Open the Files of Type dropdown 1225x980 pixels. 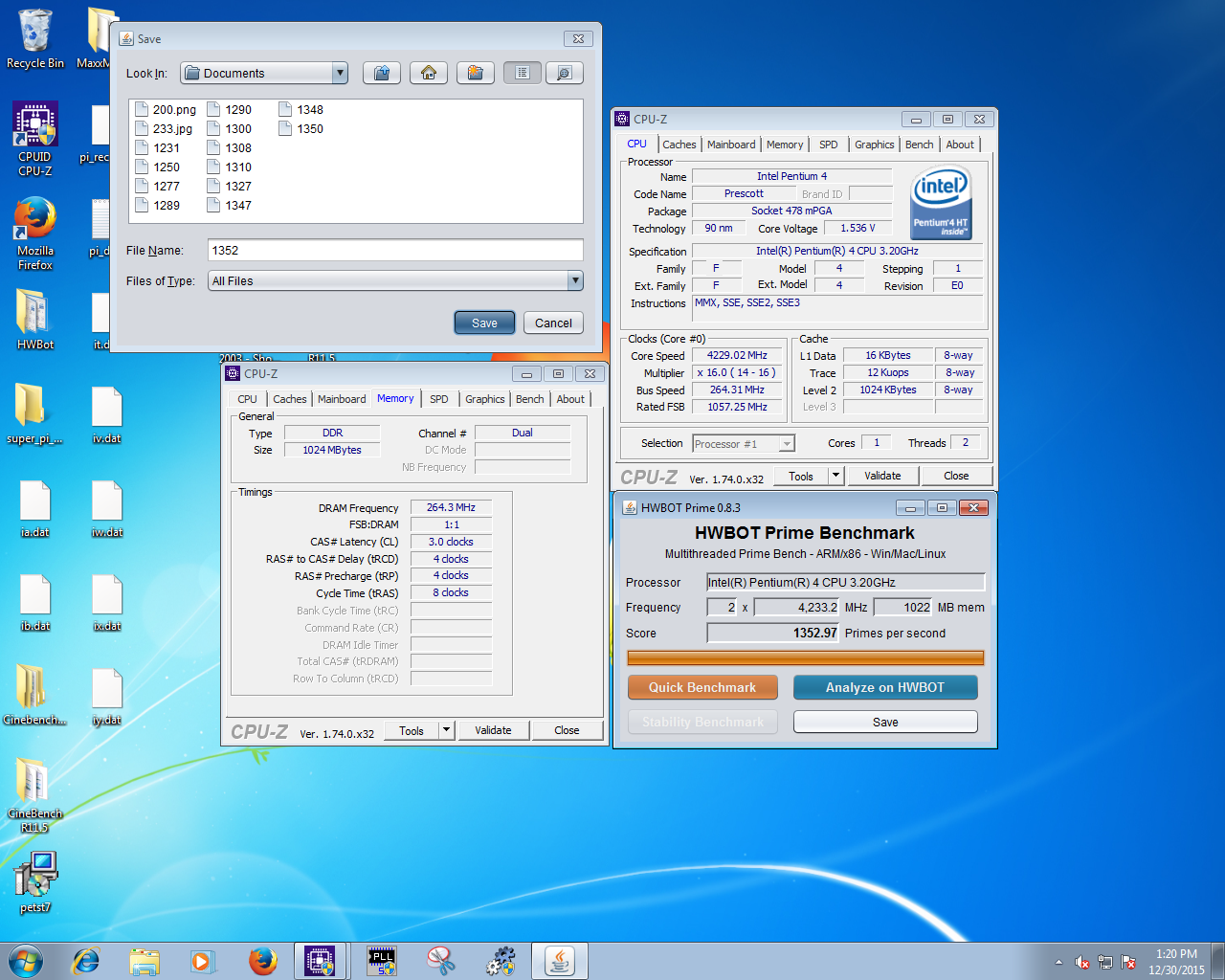click(395, 280)
